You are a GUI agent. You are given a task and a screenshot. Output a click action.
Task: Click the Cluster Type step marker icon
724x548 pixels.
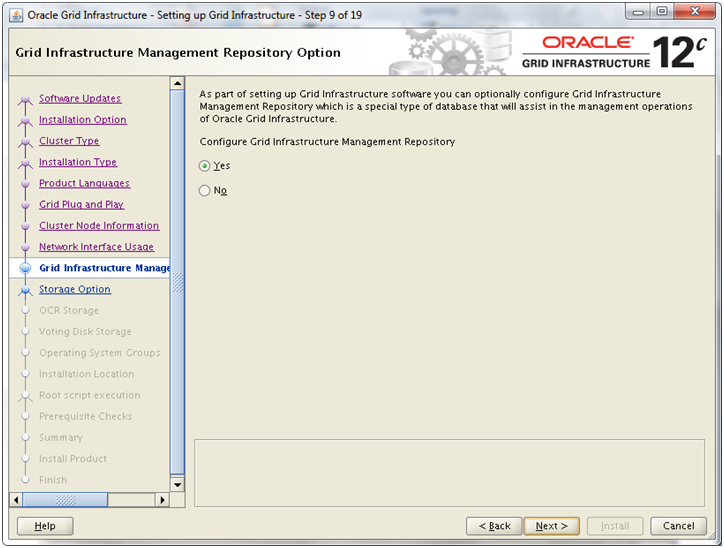pyautogui.click(x=25, y=142)
